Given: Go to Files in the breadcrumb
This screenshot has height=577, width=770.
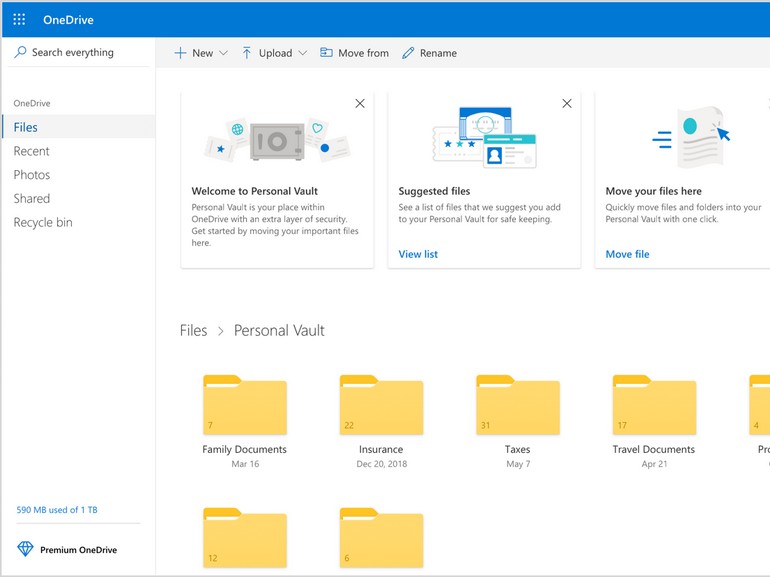Looking at the screenshot, I should 193,330.
